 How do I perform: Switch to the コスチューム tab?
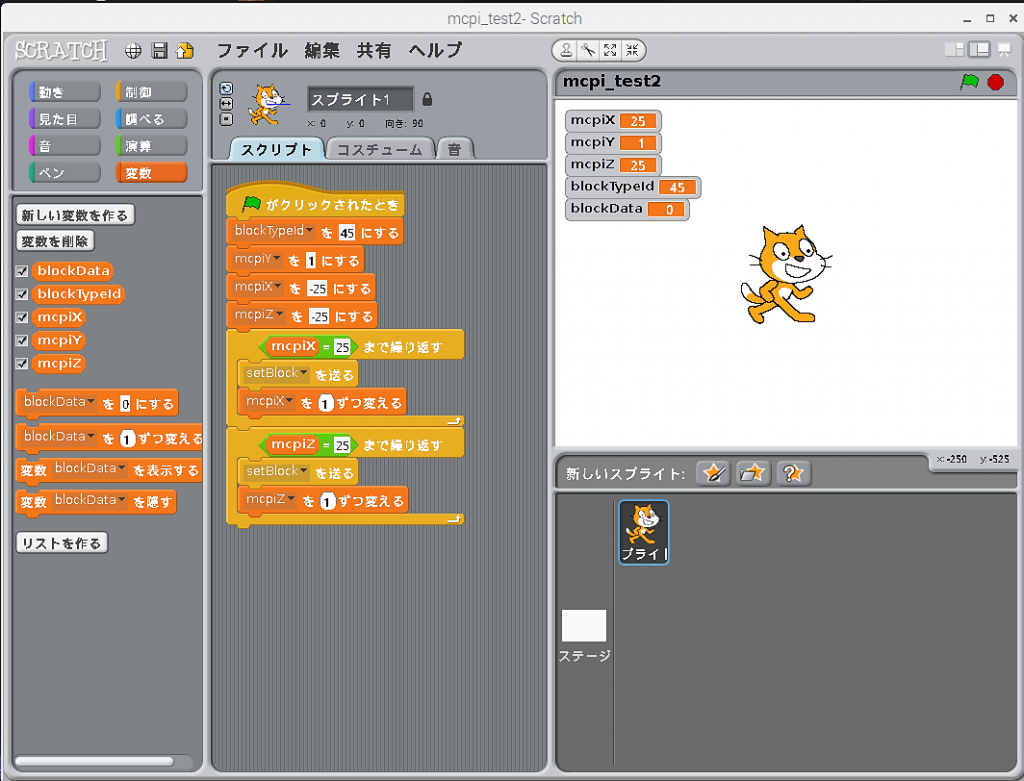[x=380, y=150]
